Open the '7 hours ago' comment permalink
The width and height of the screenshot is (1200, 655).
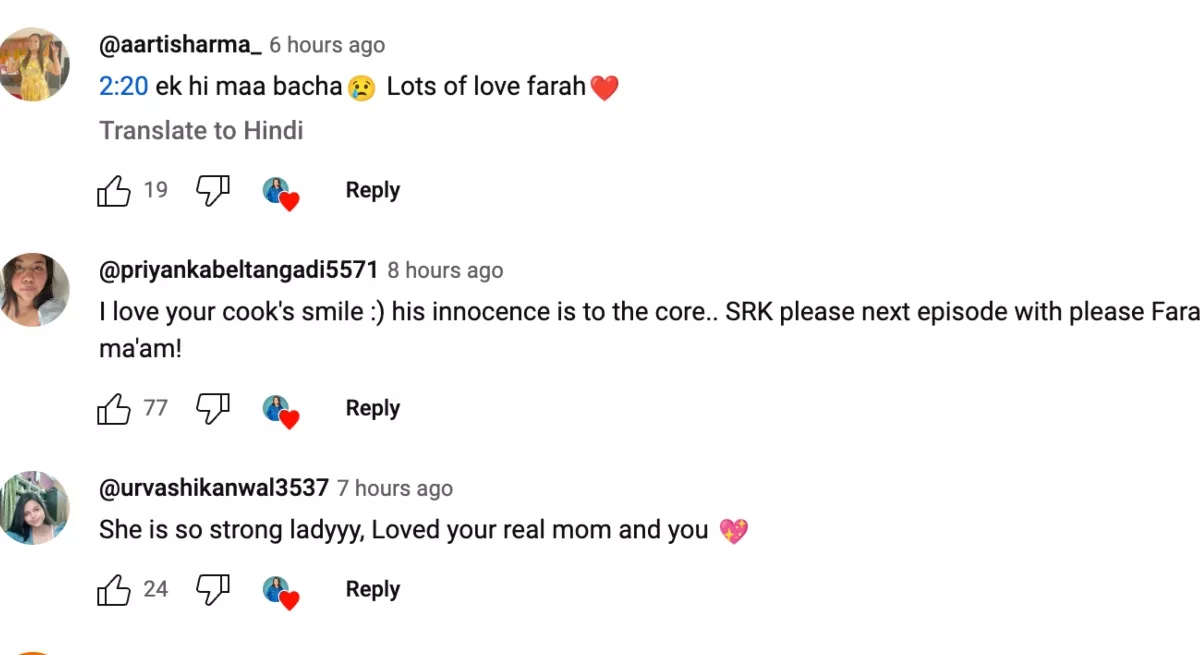pos(394,489)
